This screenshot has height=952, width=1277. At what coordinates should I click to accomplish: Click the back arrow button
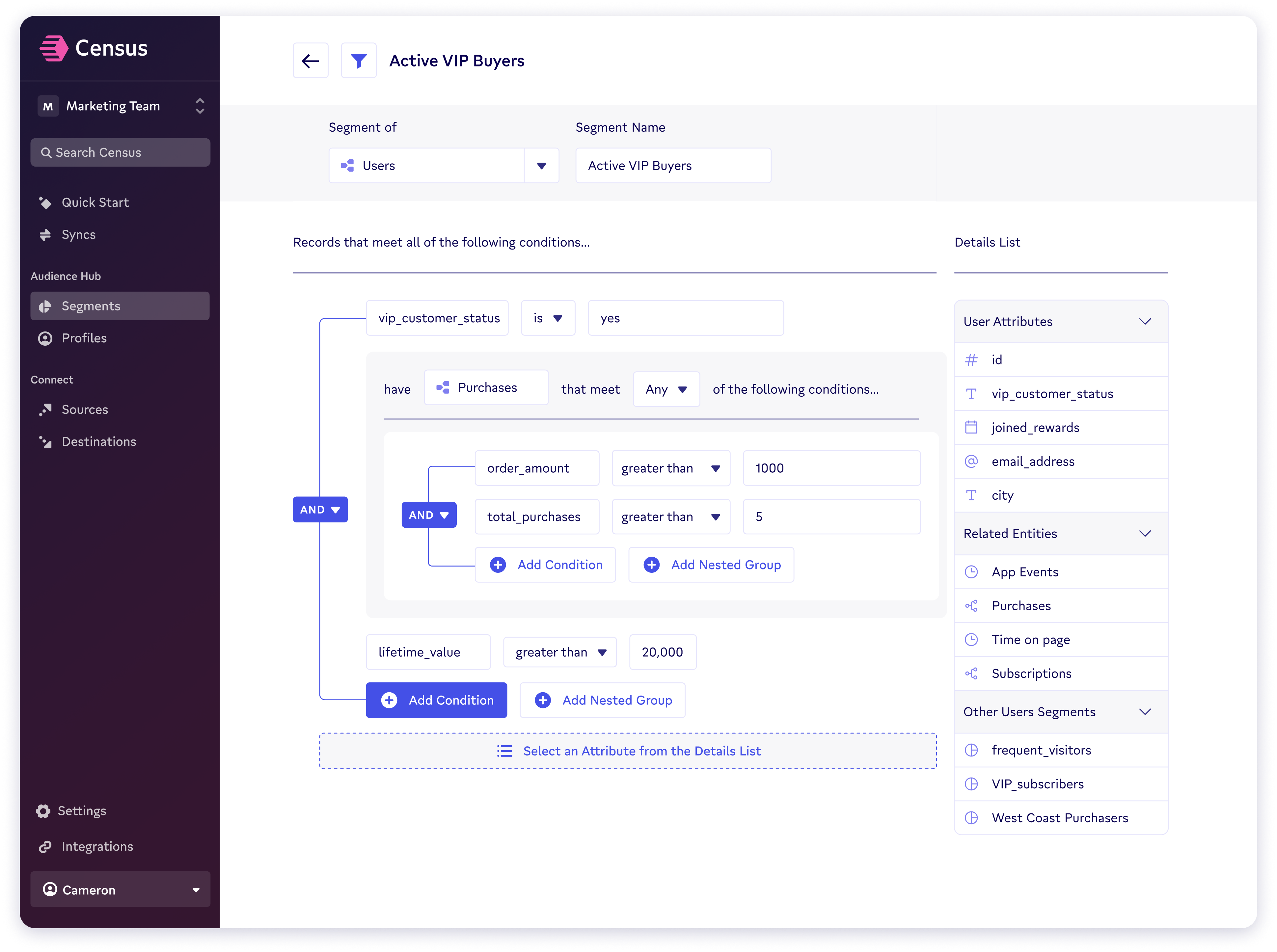pyautogui.click(x=310, y=61)
